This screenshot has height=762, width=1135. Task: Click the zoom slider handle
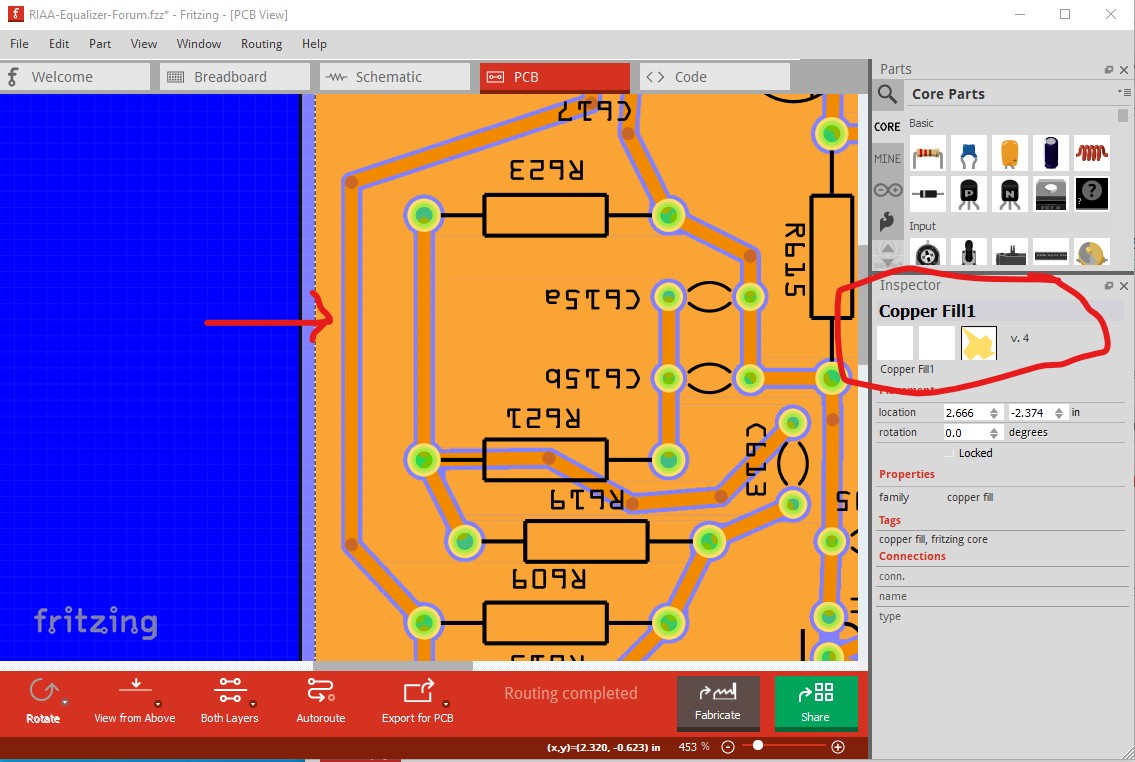tap(758, 745)
